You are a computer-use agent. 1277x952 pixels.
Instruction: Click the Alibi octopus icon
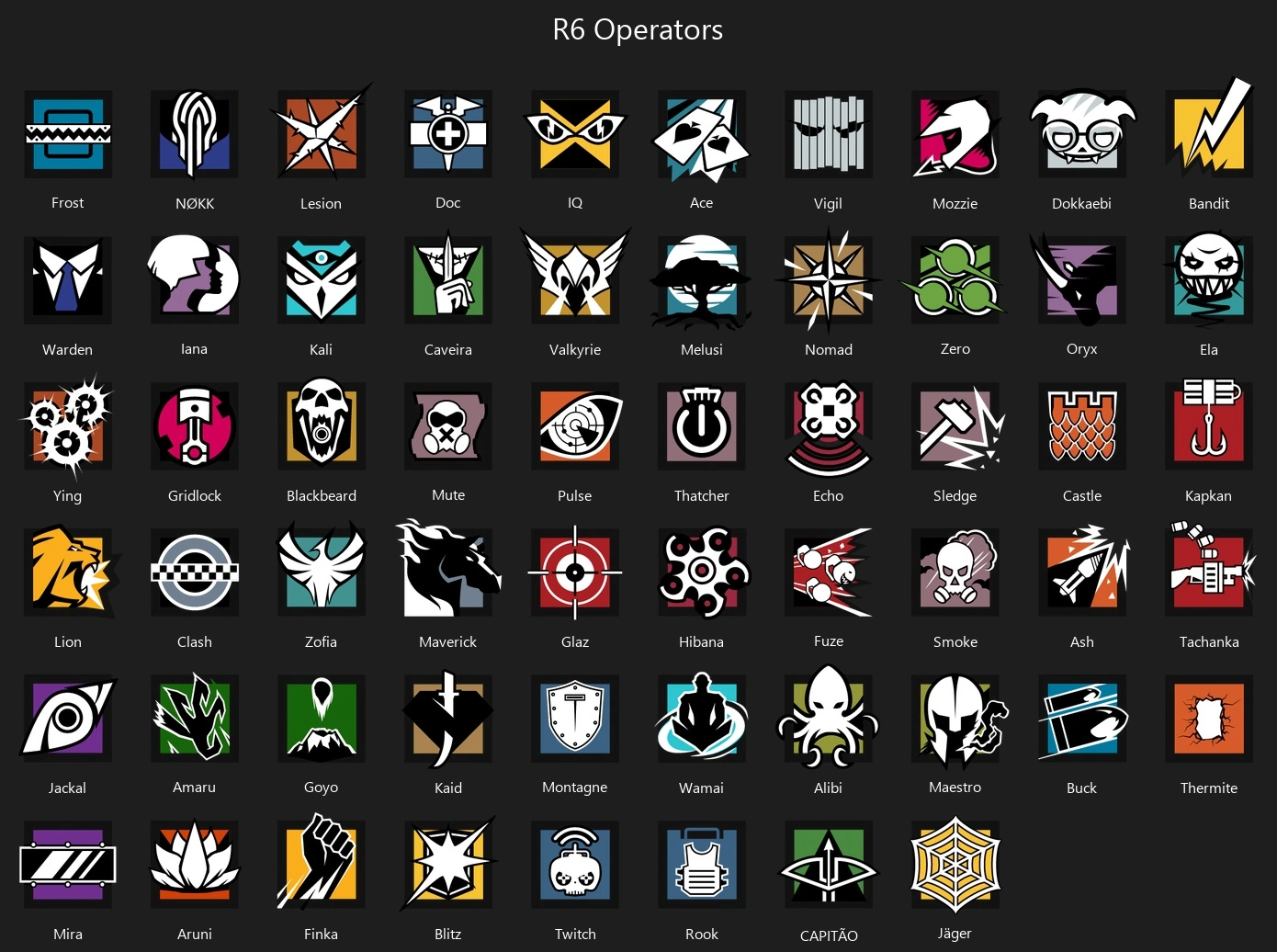point(829,718)
